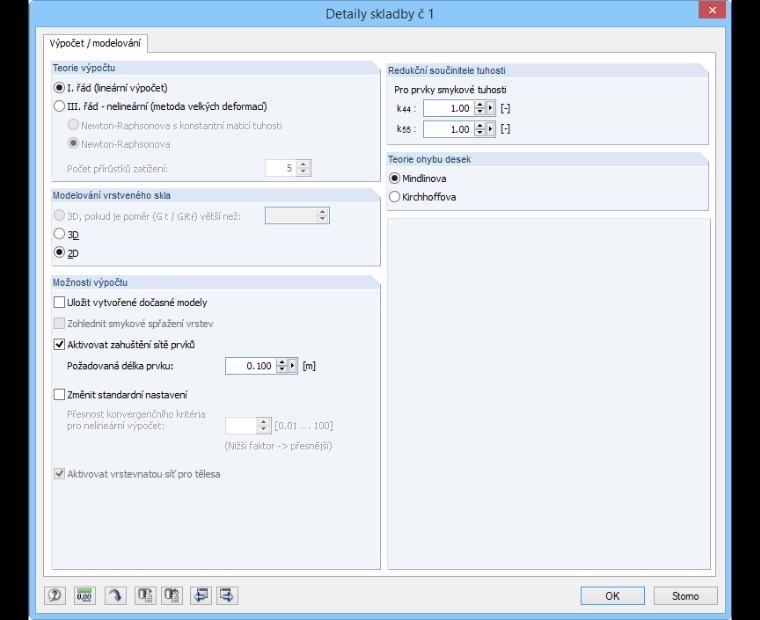Choose 2D laminated glass modelling option
The height and width of the screenshot is (620, 760).
click(59, 253)
